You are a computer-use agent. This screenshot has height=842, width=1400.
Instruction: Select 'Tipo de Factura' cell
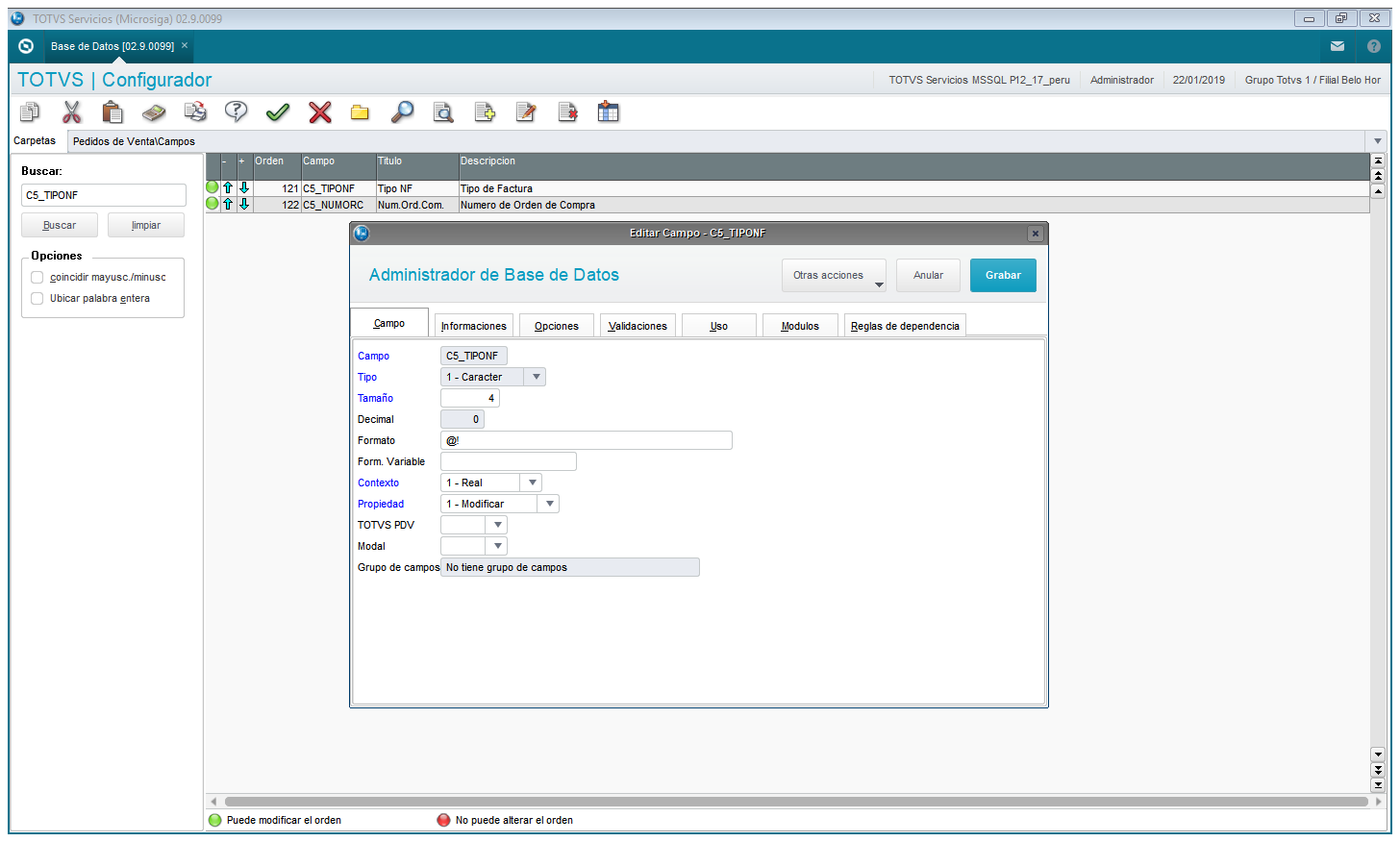(x=913, y=188)
